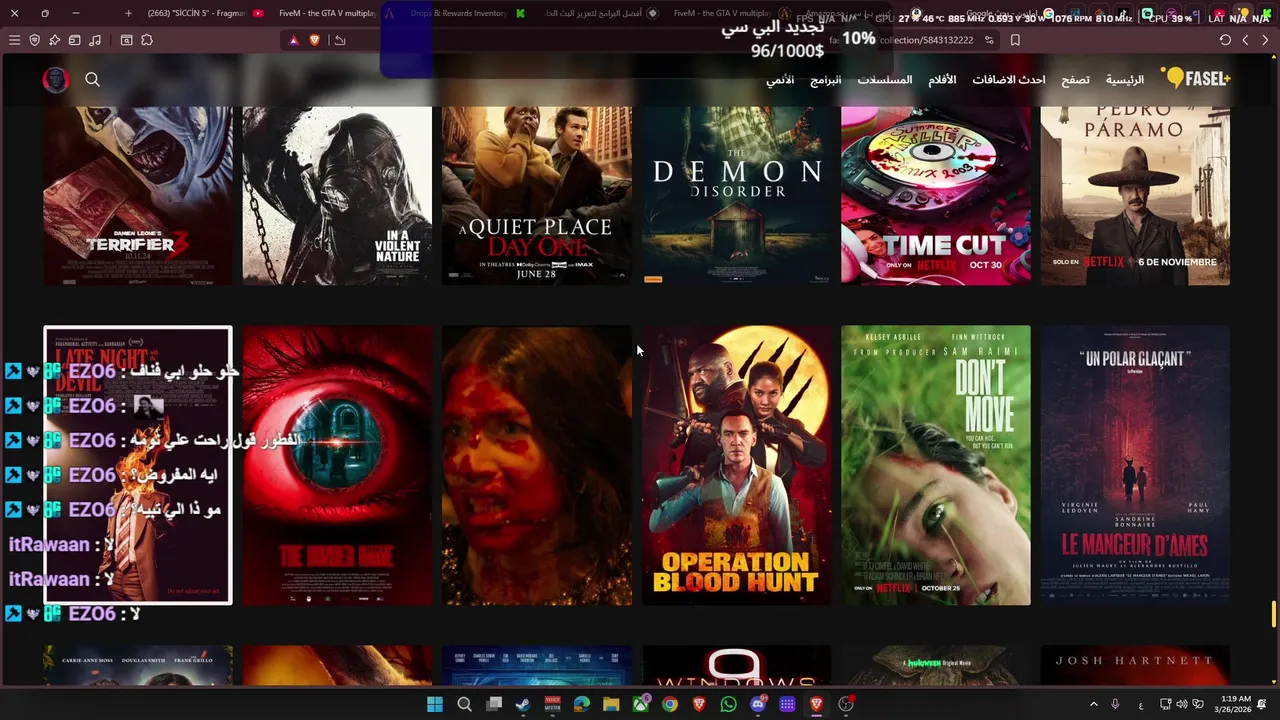Image resolution: width=1280 pixels, height=720 pixels.
Task: Click the Fasel+ site logo
Action: click(1195, 79)
